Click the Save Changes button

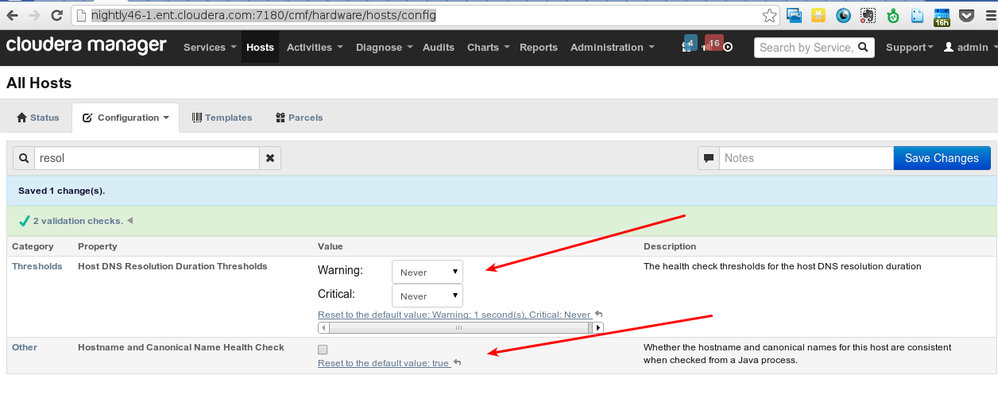(942, 158)
